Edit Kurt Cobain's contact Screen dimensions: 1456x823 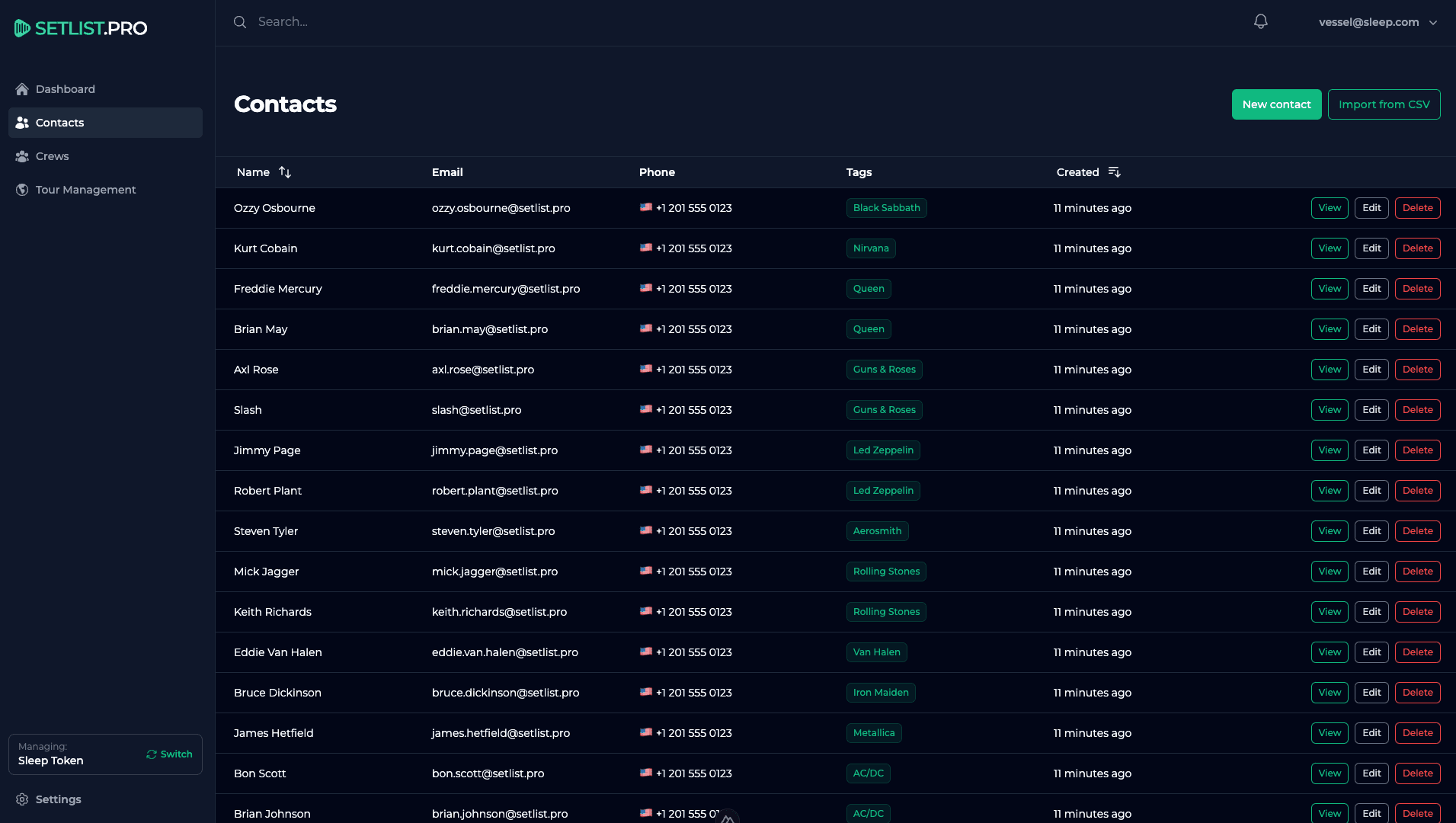point(1371,248)
